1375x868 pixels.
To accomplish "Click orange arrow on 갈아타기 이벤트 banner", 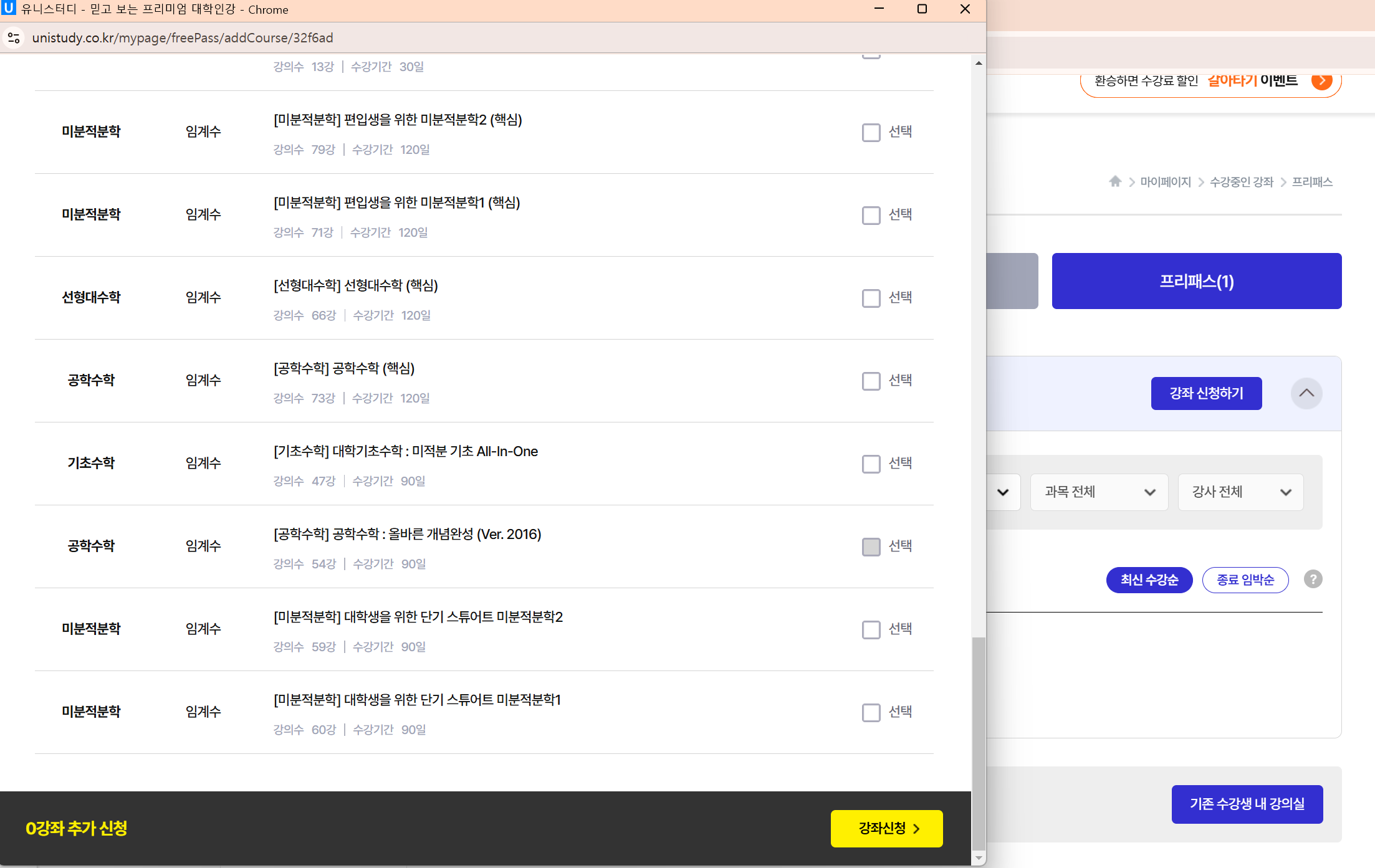I will tap(1321, 81).
